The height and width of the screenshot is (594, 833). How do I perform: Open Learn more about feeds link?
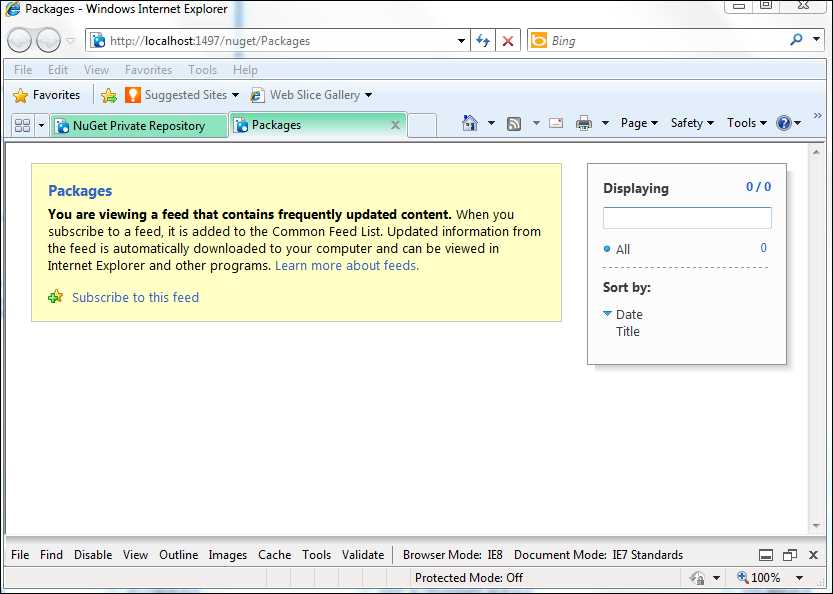pos(347,266)
